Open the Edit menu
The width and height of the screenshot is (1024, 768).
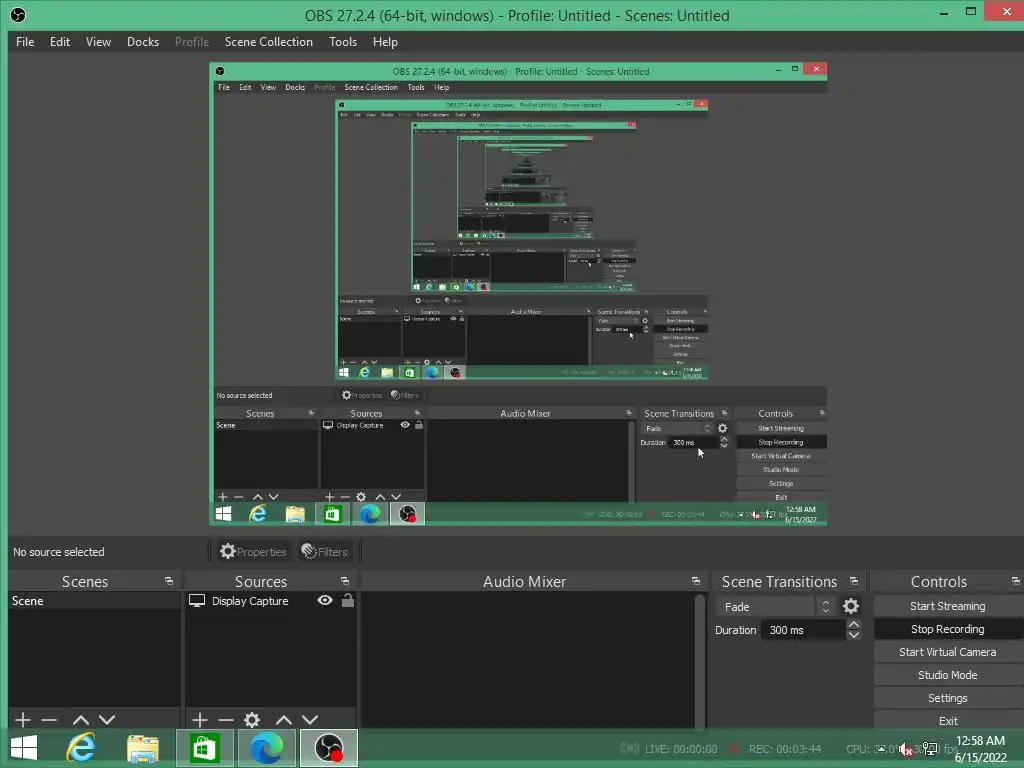tap(59, 42)
